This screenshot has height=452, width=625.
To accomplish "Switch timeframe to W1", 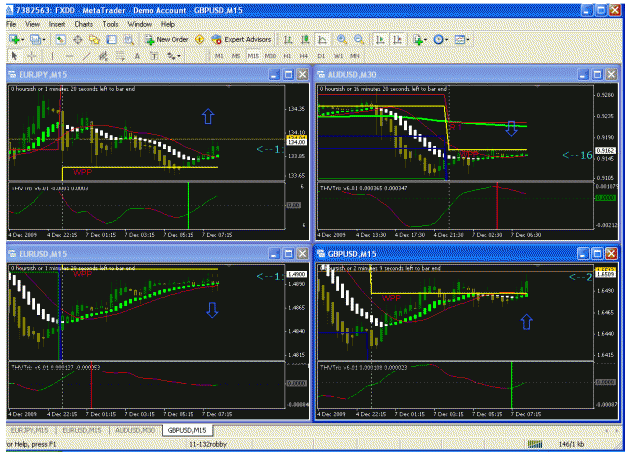I will point(338,56).
